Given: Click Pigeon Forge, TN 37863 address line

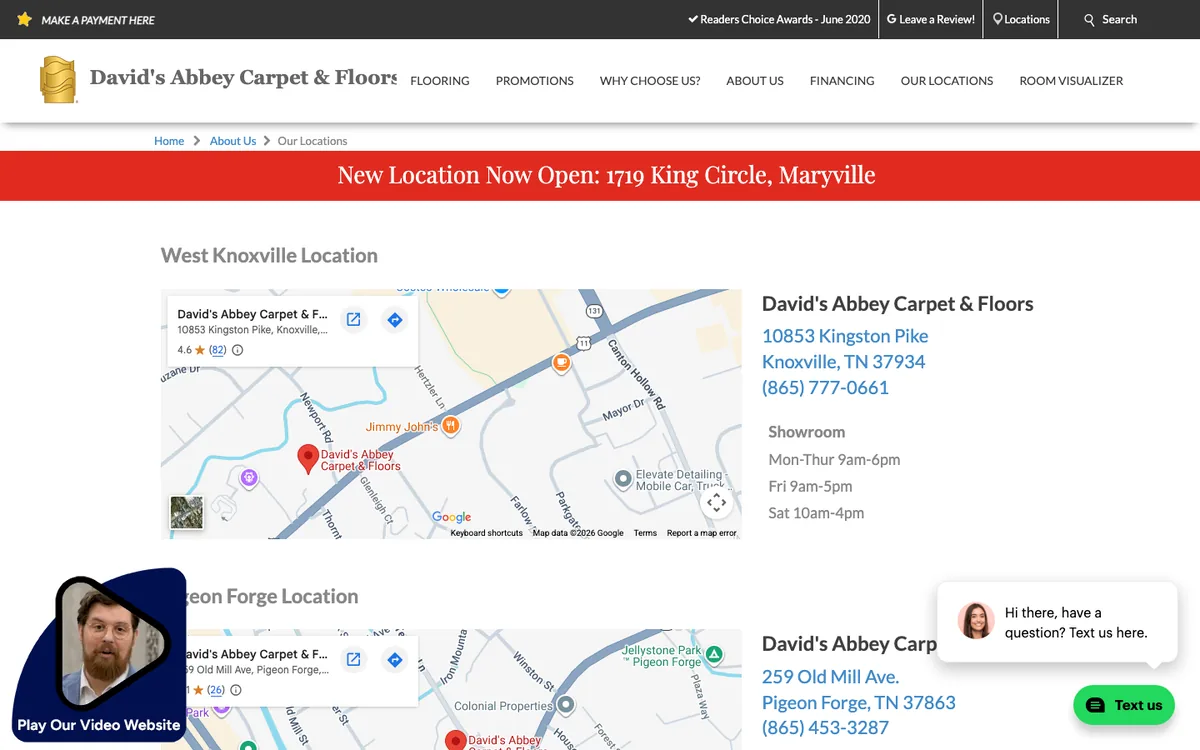Looking at the screenshot, I should click(859, 703).
